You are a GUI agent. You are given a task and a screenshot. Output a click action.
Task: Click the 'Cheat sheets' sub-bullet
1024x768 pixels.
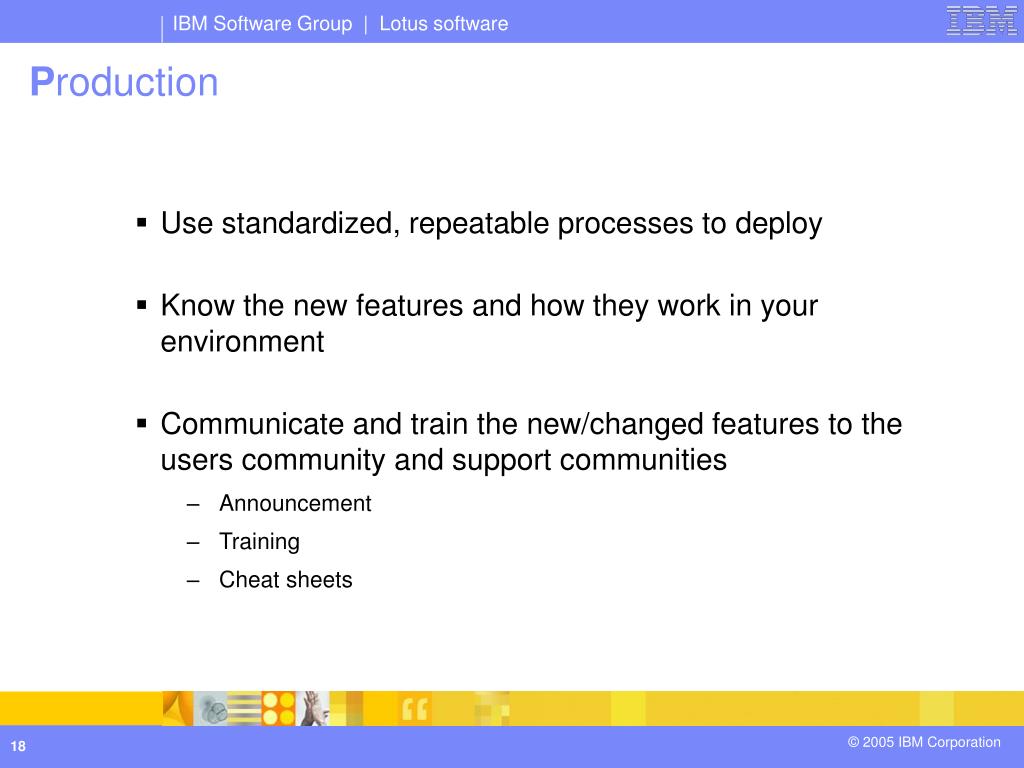[x=285, y=580]
